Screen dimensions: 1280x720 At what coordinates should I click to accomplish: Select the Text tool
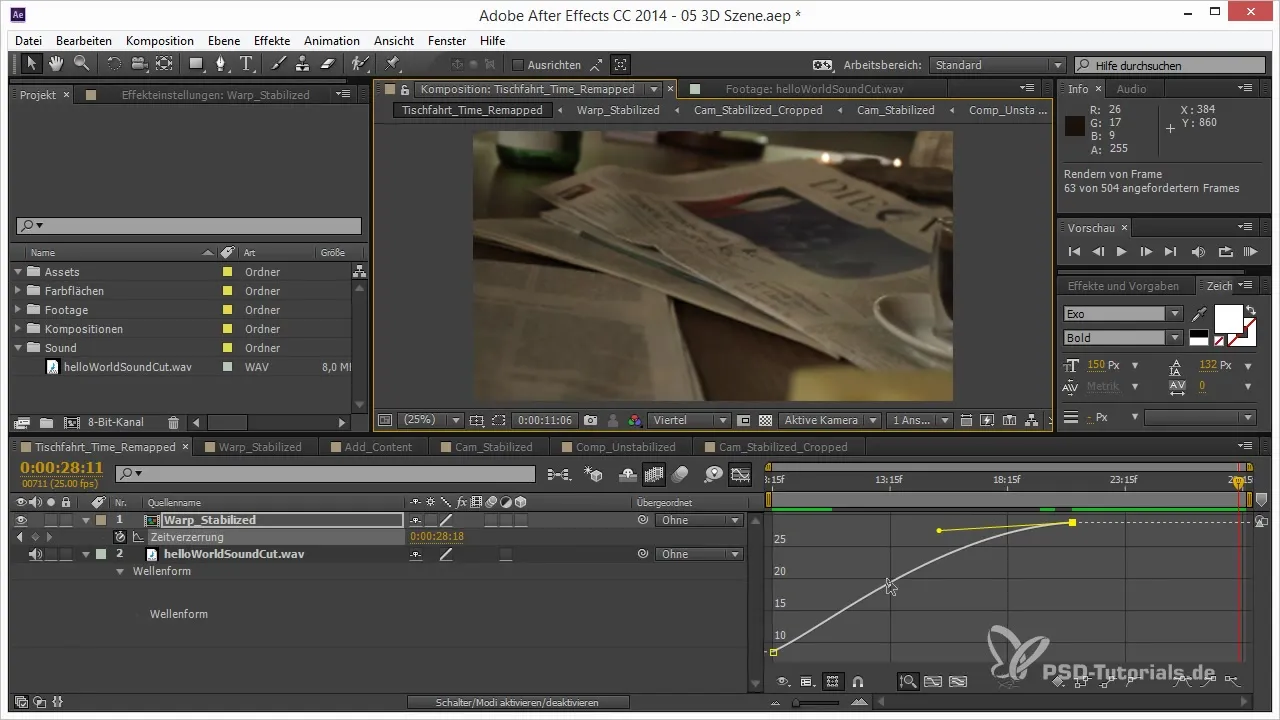point(246,64)
